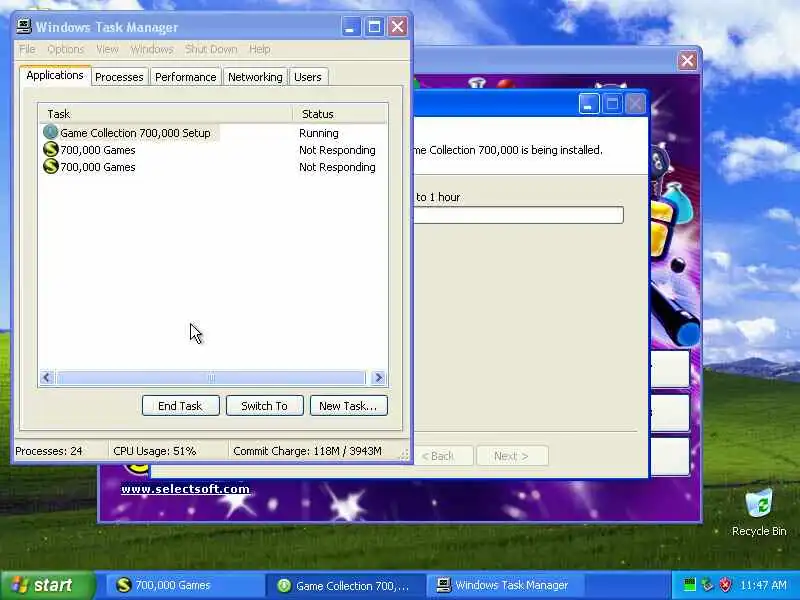Select the second 700,000 Games row in the task list

click(x=213, y=167)
